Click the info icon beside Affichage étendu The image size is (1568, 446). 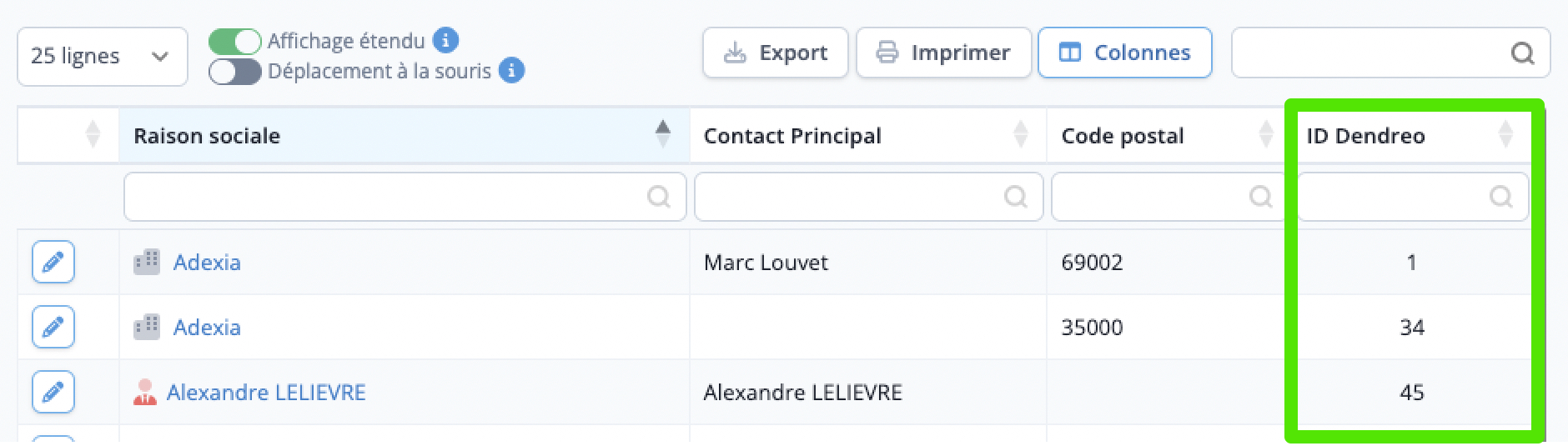point(446,40)
